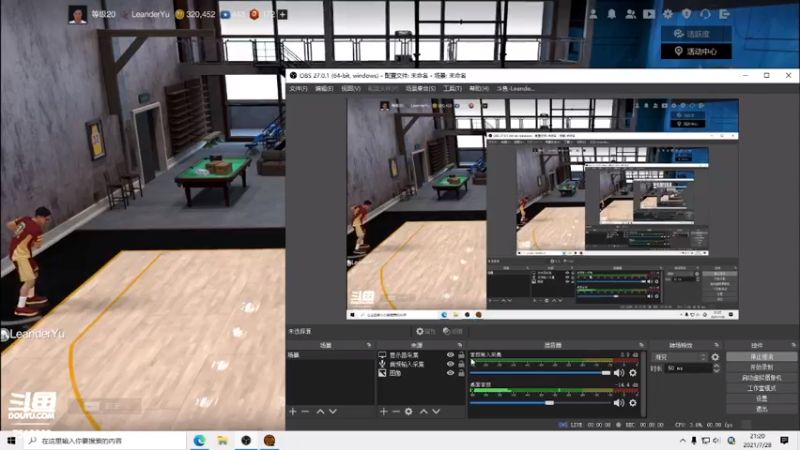Open the Help (帮助) menu in OBS

pos(479,89)
